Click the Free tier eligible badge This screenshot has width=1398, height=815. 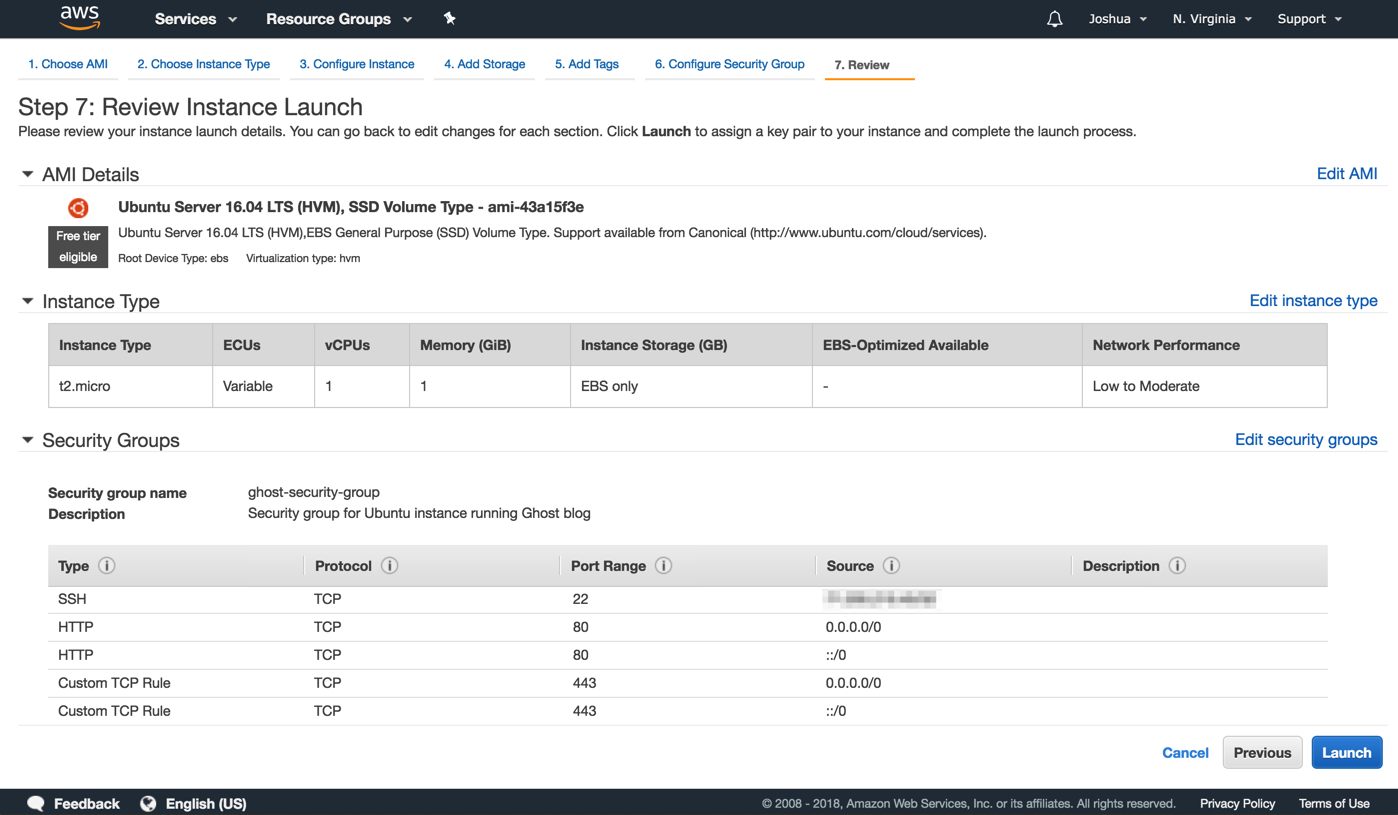(x=77, y=246)
